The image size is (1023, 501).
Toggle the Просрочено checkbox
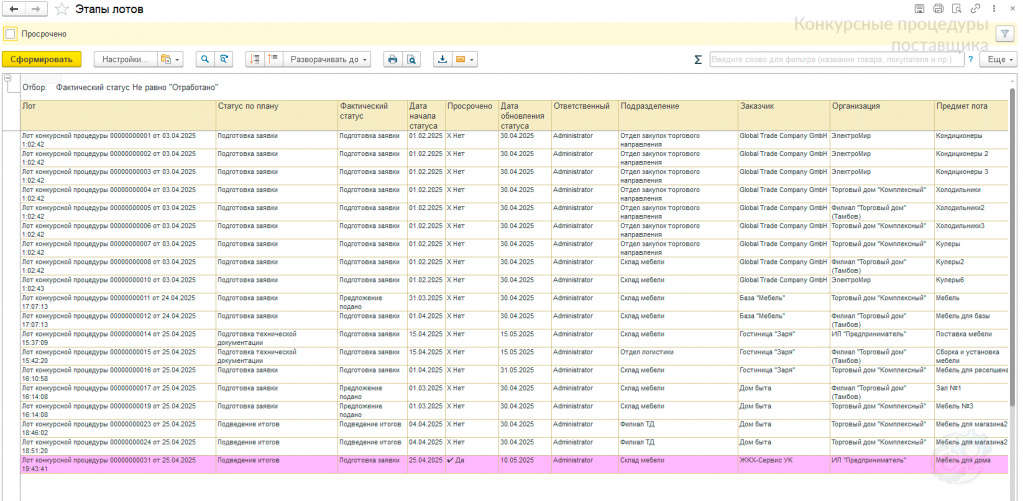10,34
